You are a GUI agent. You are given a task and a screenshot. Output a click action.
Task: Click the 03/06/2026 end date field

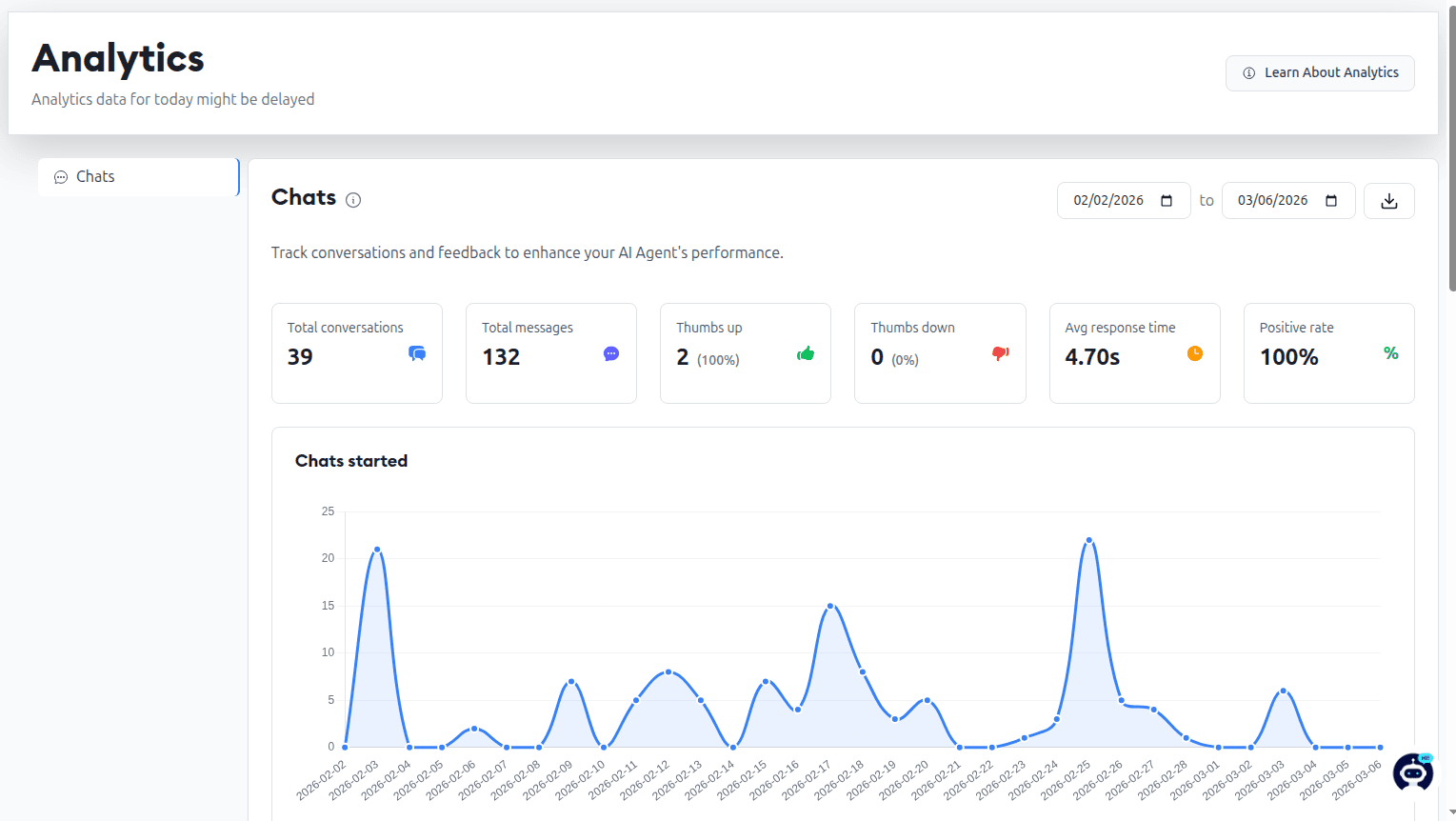coord(1288,201)
